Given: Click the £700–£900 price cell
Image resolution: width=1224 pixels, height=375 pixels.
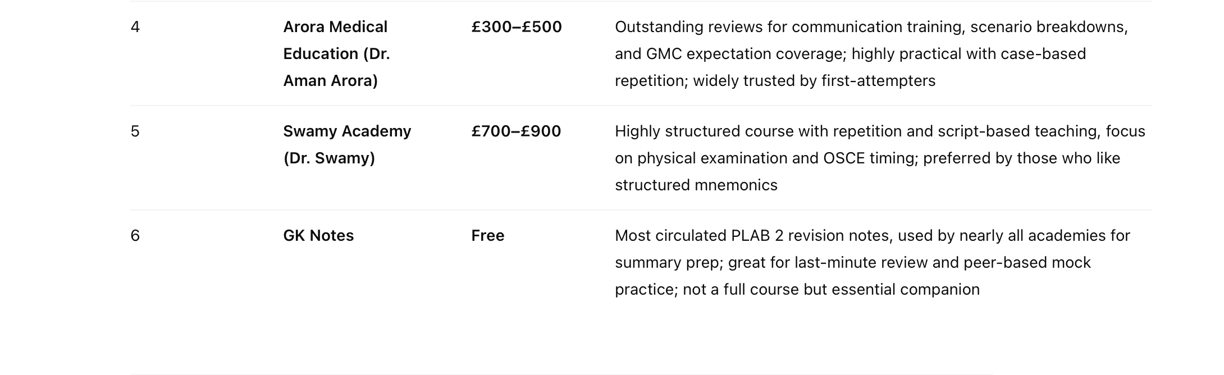Looking at the screenshot, I should (516, 131).
